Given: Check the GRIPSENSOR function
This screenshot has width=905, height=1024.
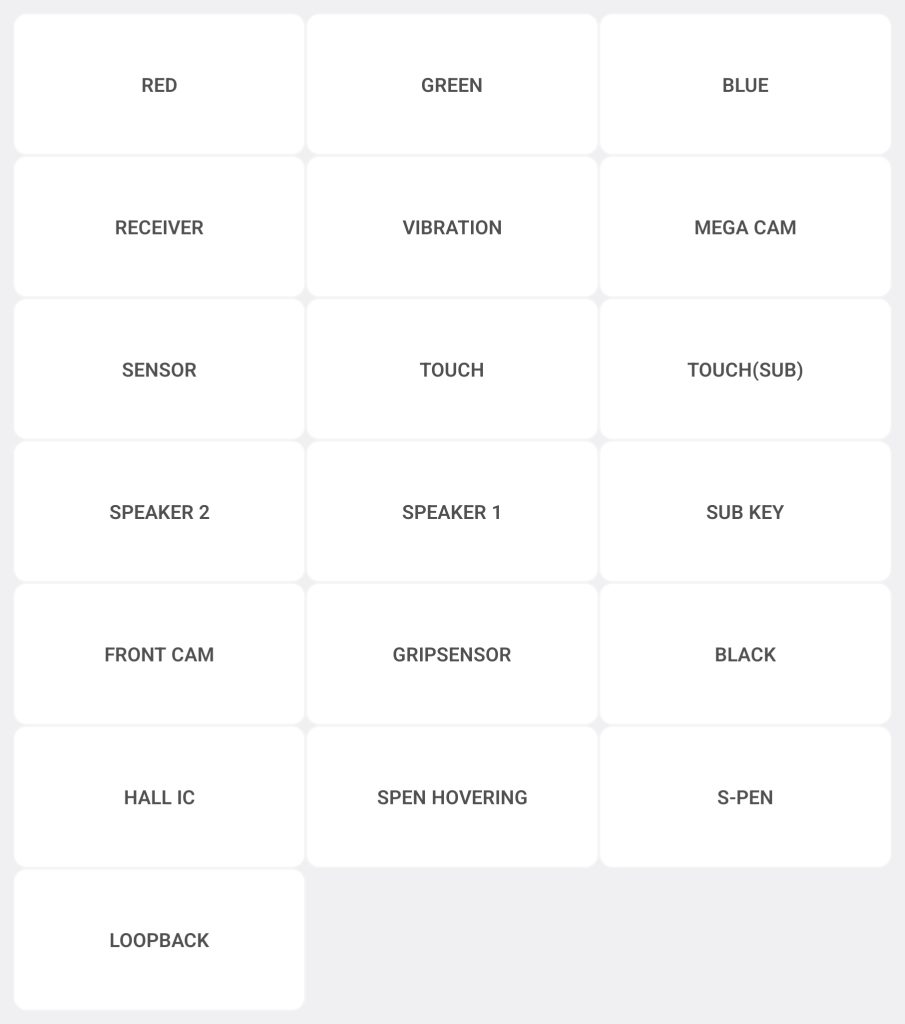Looking at the screenshot, I should pos(452,655).
